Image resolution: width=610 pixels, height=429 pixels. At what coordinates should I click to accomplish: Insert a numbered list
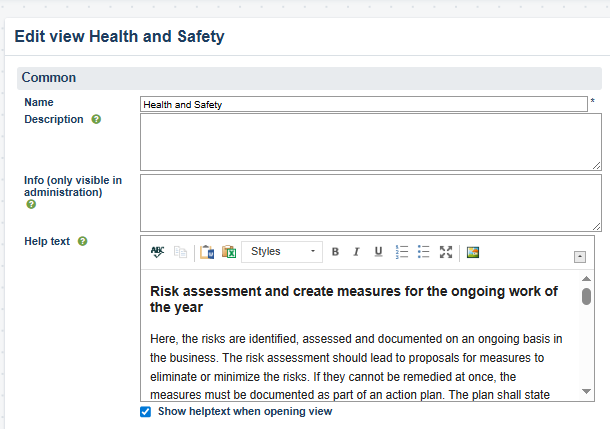pos(402,252)
